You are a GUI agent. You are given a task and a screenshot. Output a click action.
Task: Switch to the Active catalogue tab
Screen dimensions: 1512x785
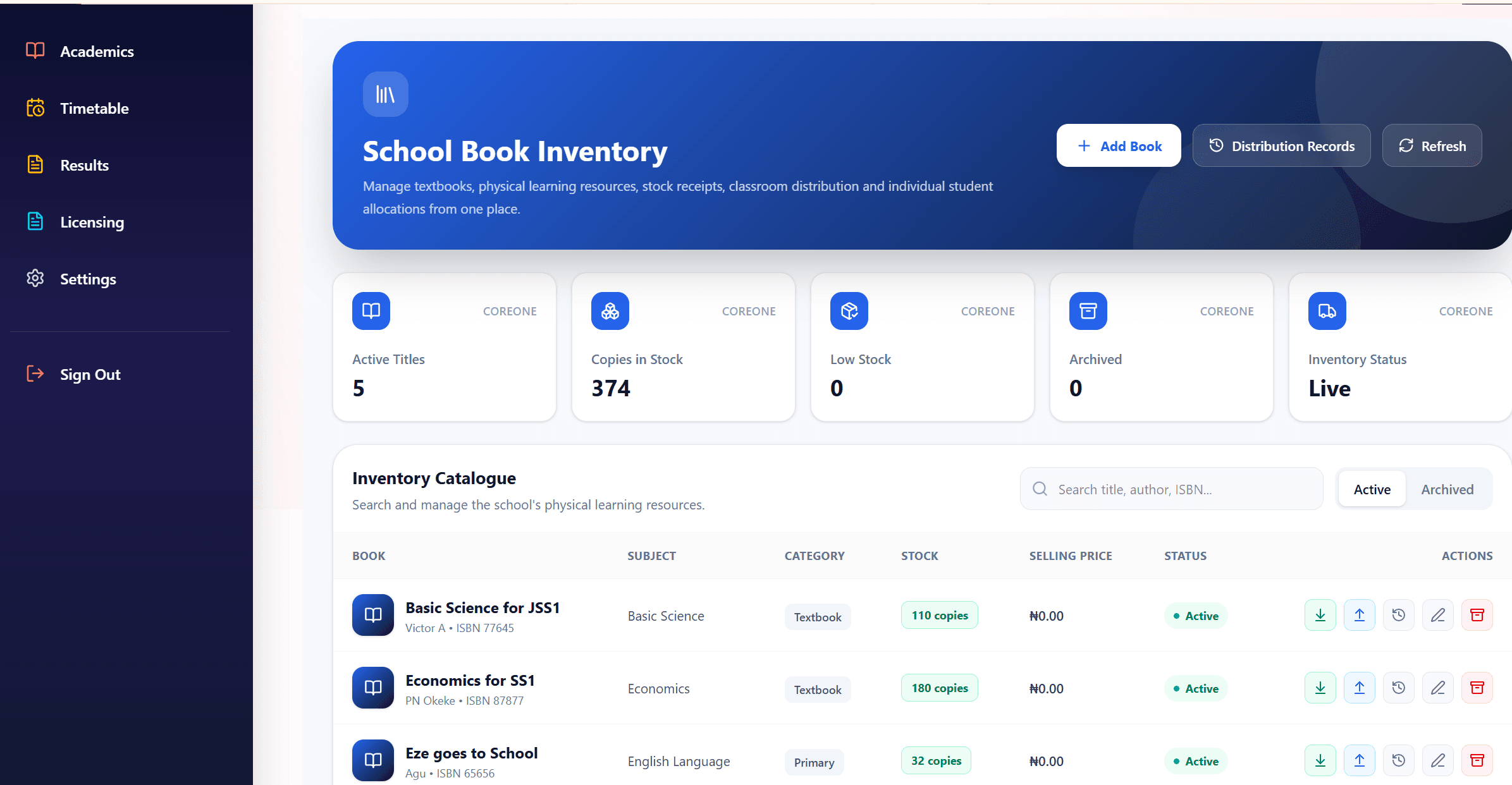coord(1372,489)
